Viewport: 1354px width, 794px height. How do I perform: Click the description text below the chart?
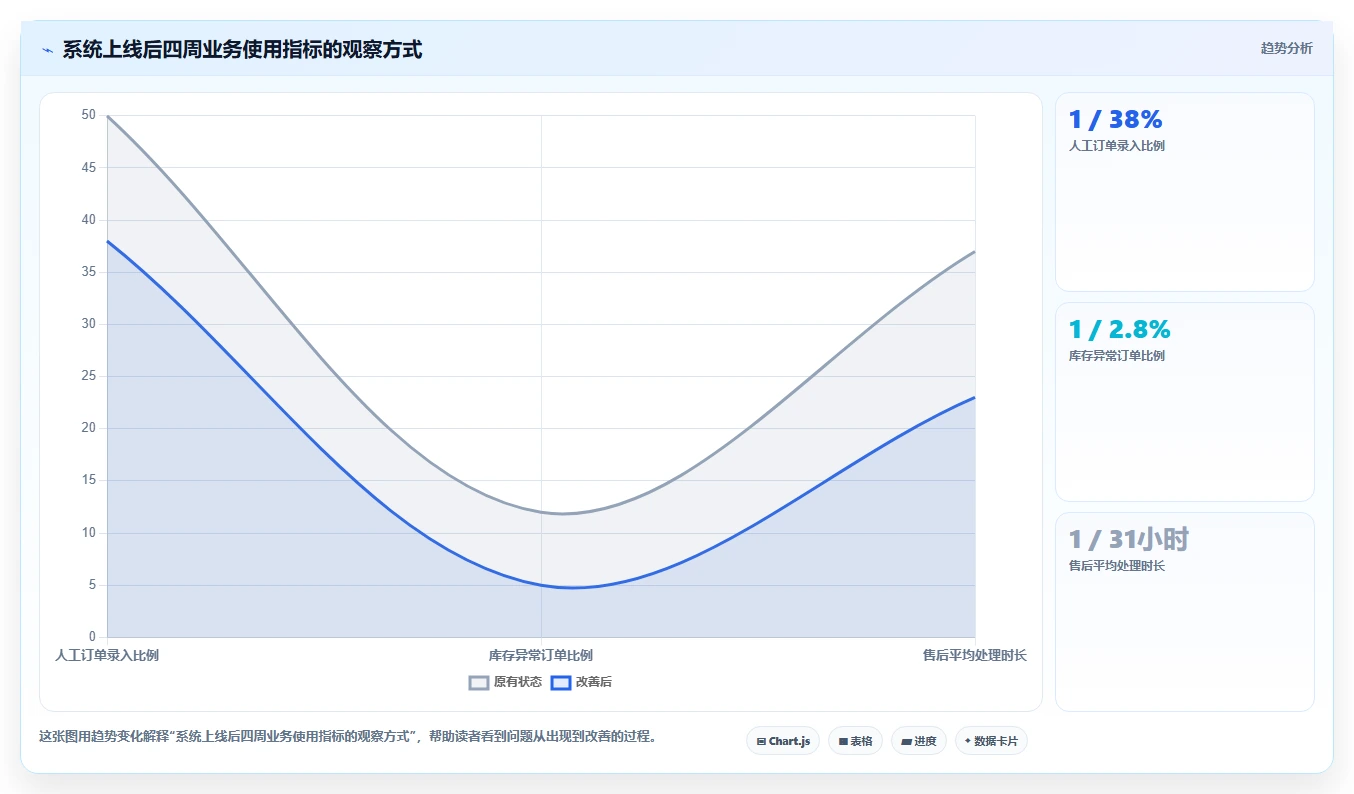click(348, 737)
